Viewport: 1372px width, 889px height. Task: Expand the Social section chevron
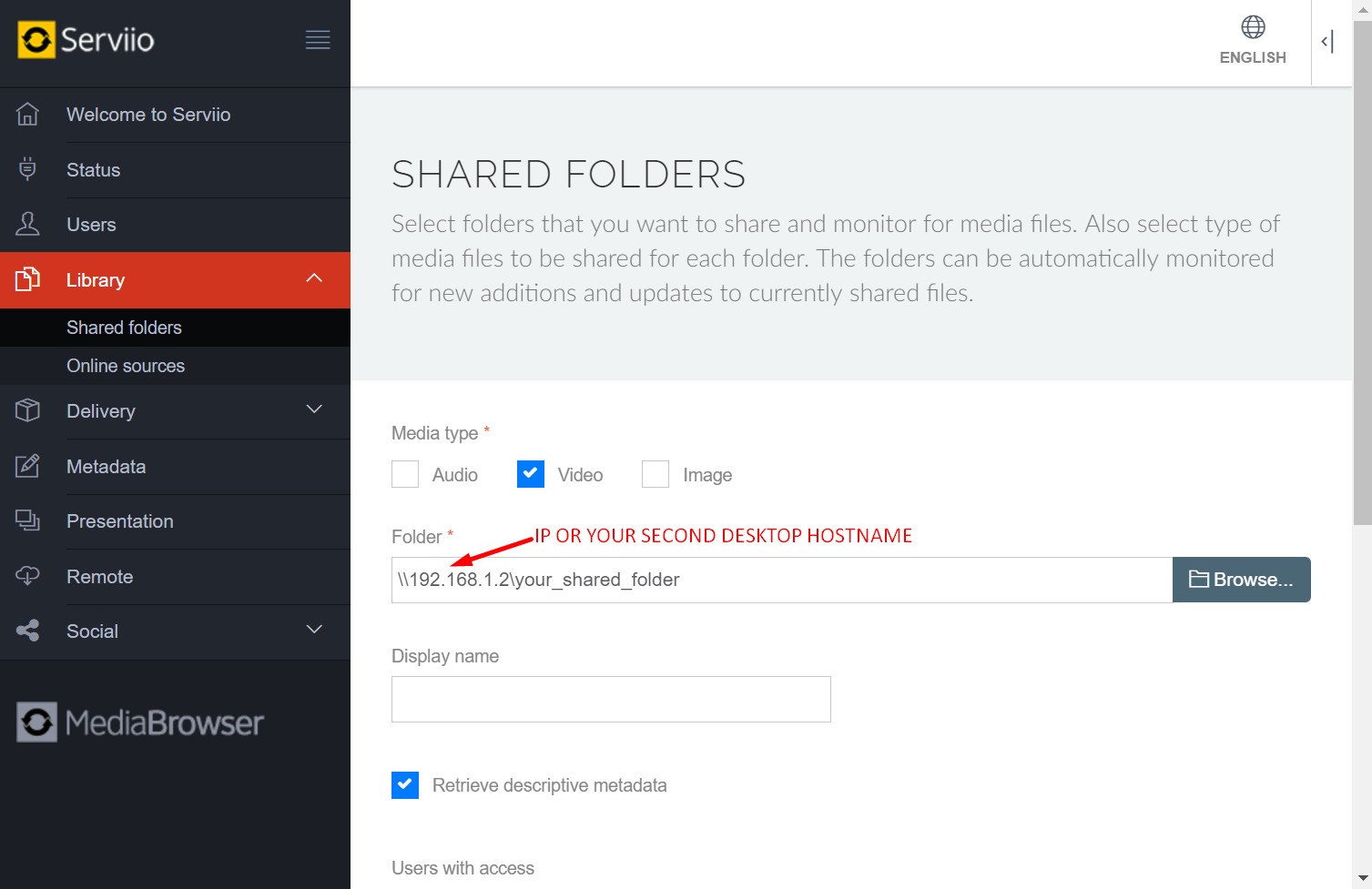pos(314,630)
